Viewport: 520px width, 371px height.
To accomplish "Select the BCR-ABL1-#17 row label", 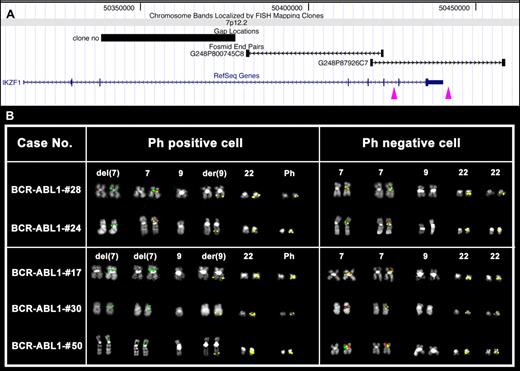I will (x=46, y=273).
